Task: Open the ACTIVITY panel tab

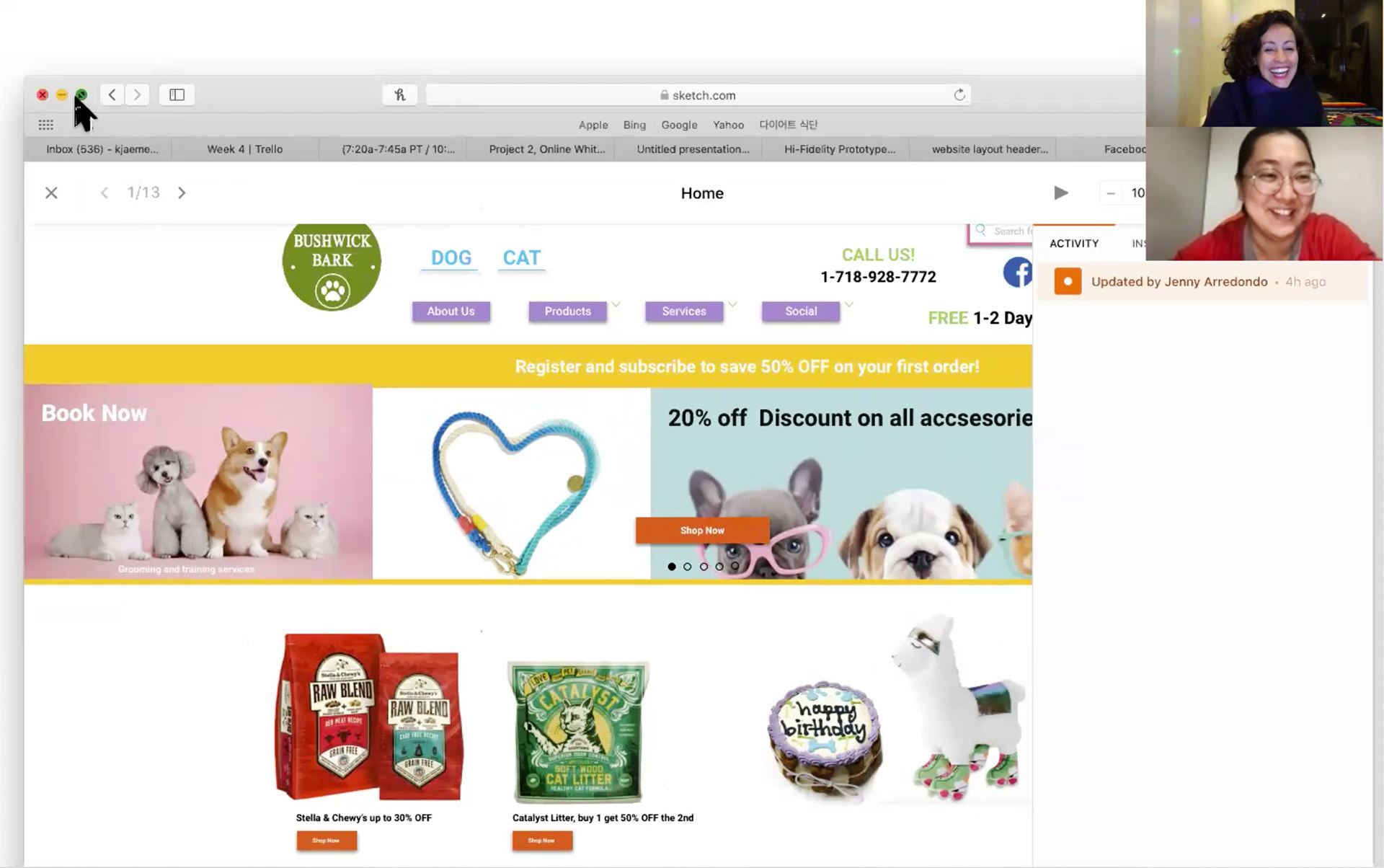Action: click(1074, 244)
